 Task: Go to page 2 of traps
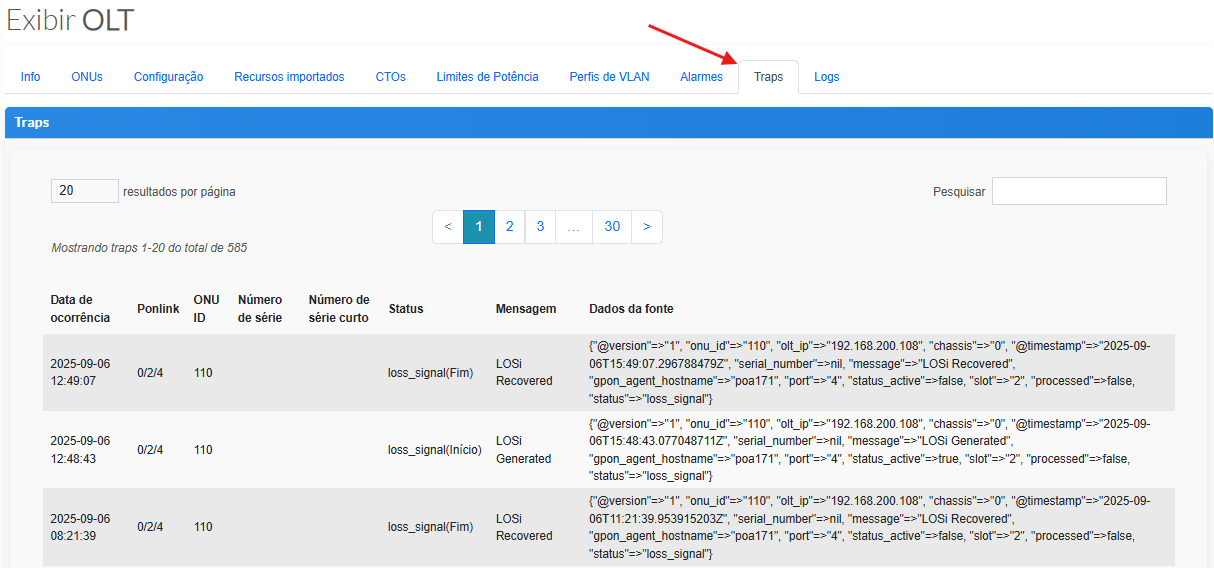pyautogui.click(x=509, y=227)
